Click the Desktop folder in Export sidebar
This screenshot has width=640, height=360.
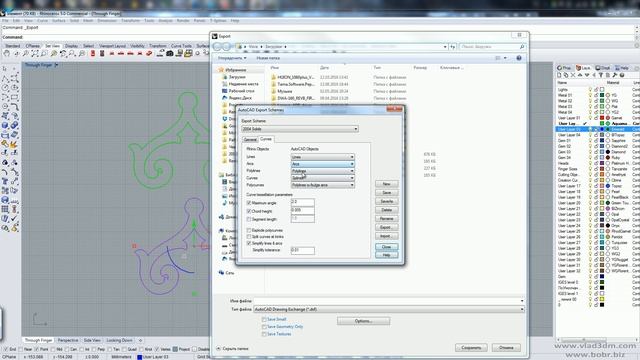(x=238, y=91)
